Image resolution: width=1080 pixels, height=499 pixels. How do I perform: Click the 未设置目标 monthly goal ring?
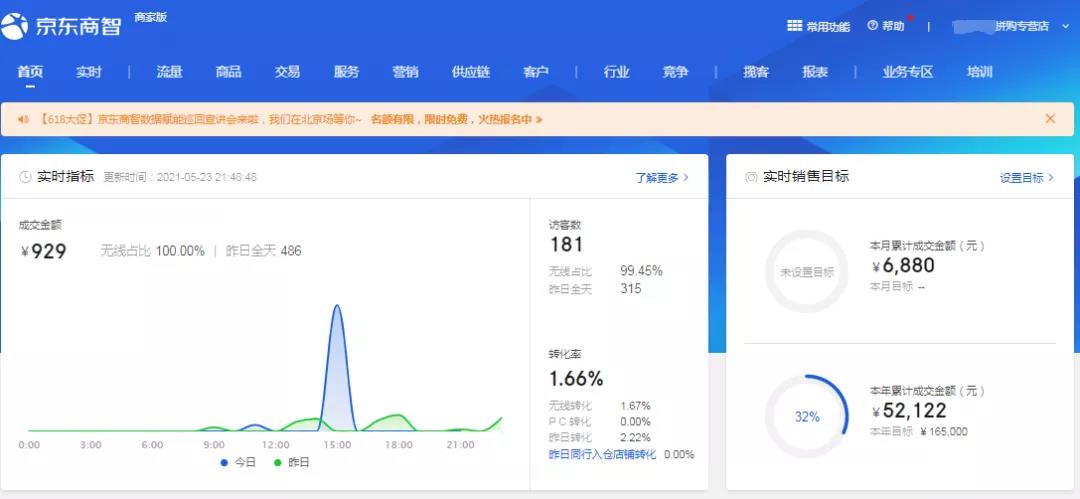tap(807, 272)
